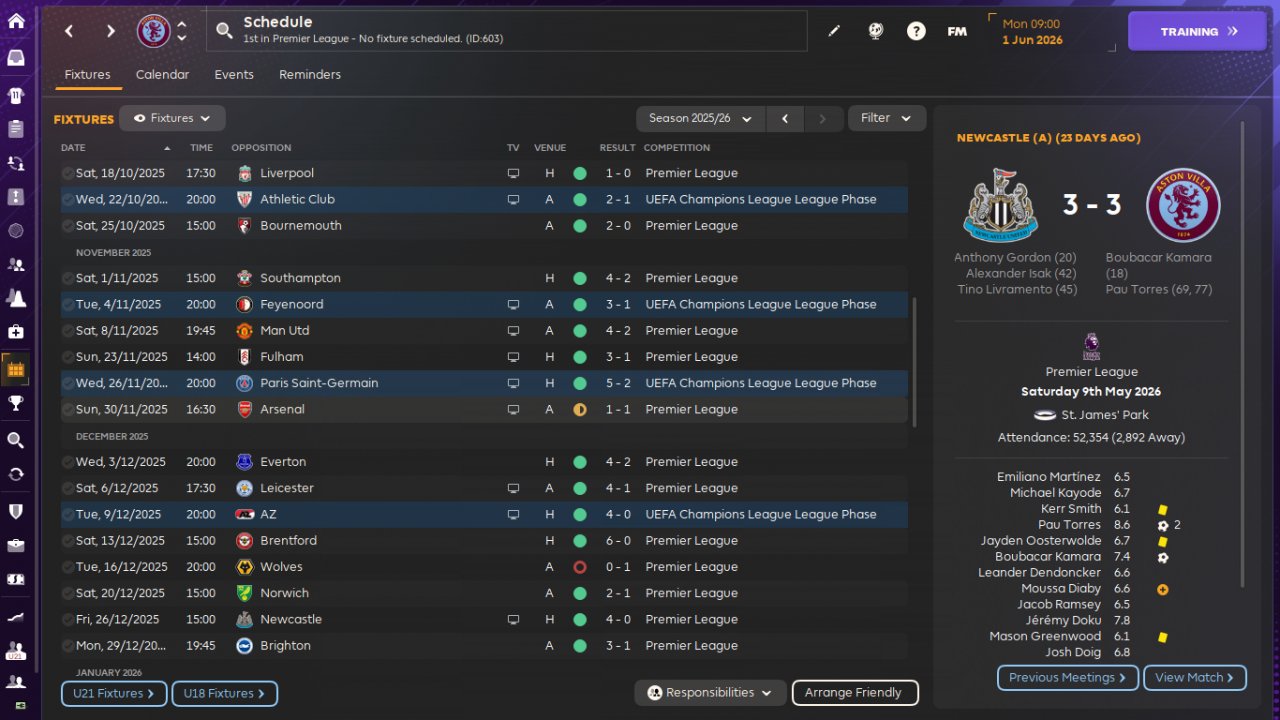
Task: Toggle the check circle for Man Utd fixture
Action: [x=67, y=331]
